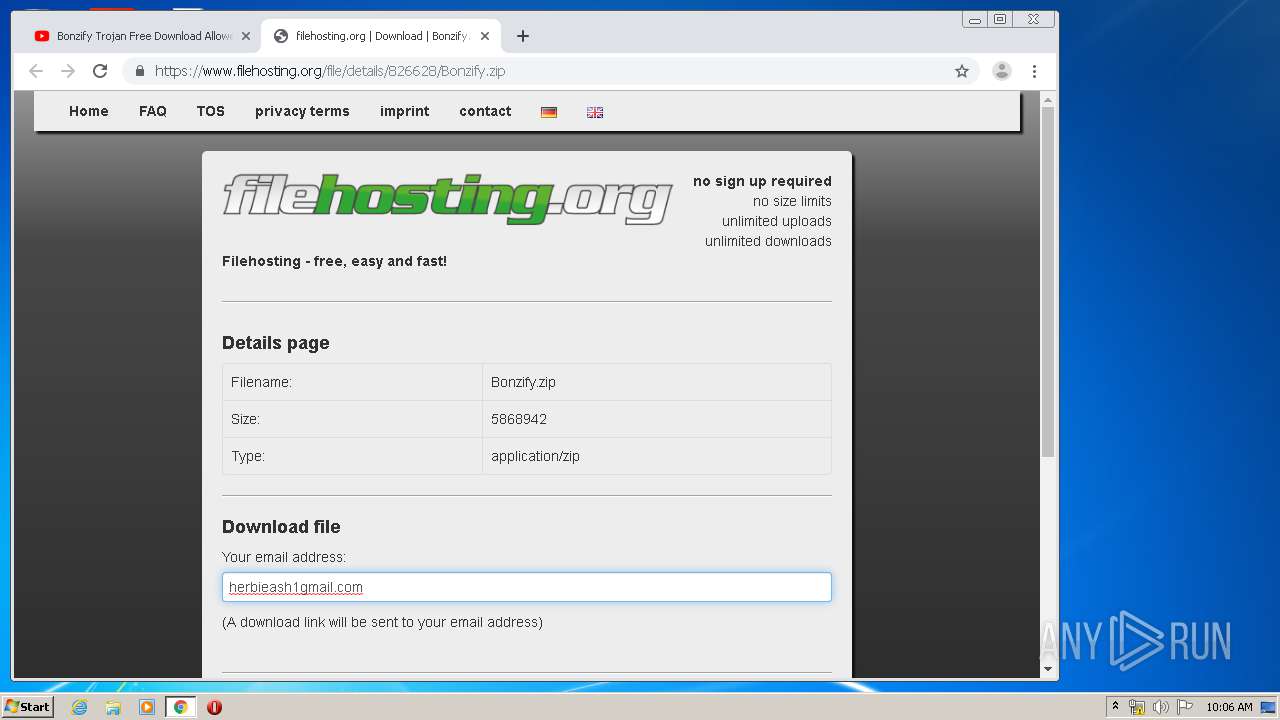Open the Chrome profile avatar
This screenshot has height=720, width=1280.
tap(1002, 71)
